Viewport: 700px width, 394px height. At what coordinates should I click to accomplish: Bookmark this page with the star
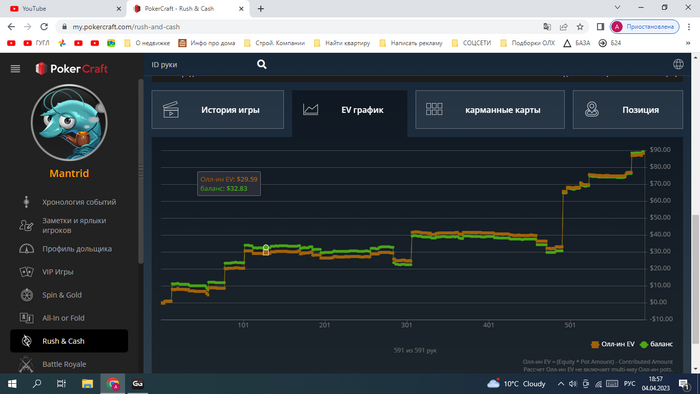[x=580, y=27]
